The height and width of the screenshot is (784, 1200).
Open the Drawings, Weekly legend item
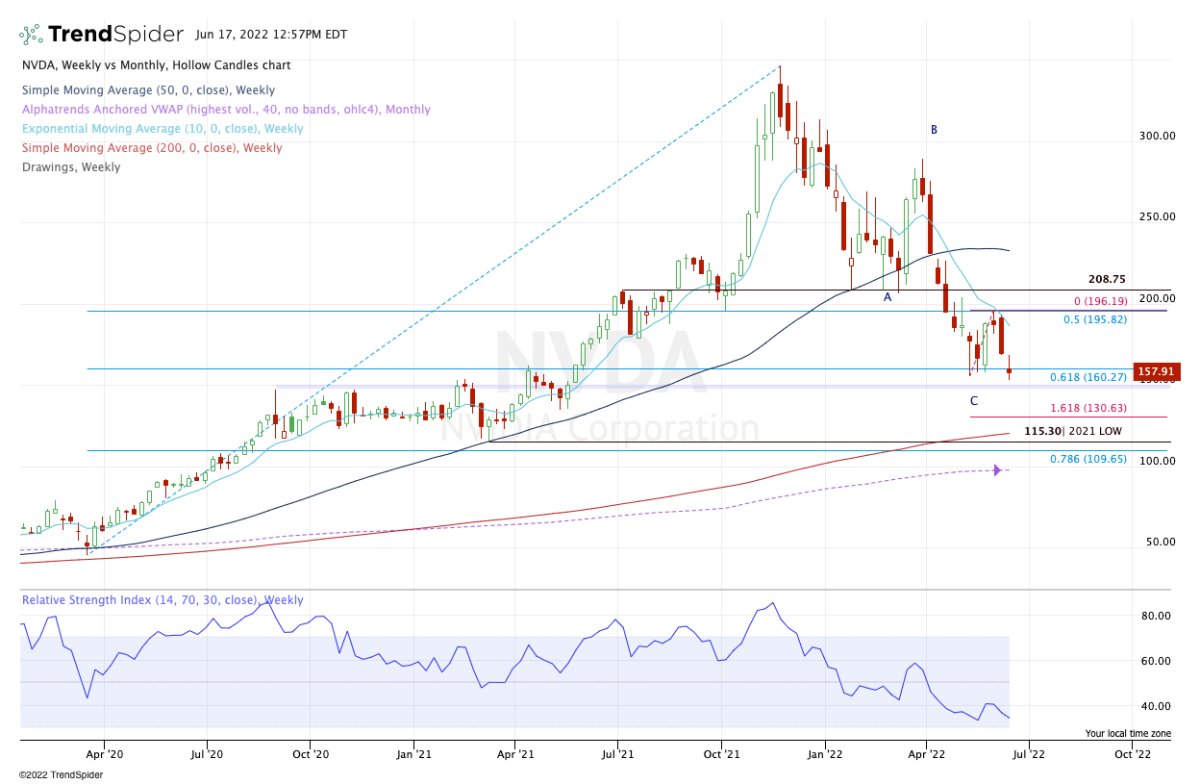70,167
